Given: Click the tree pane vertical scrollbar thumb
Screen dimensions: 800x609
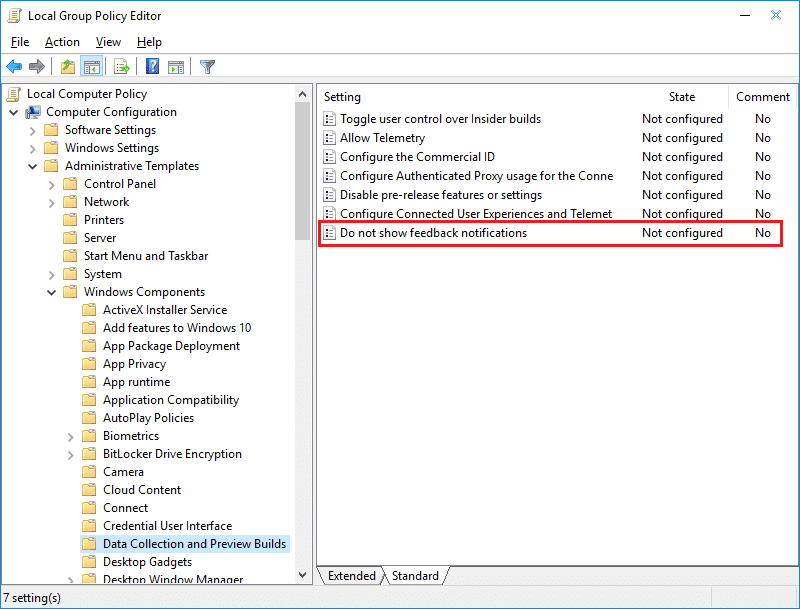Looking at the screenshot, I should click(x=302, y=171).
